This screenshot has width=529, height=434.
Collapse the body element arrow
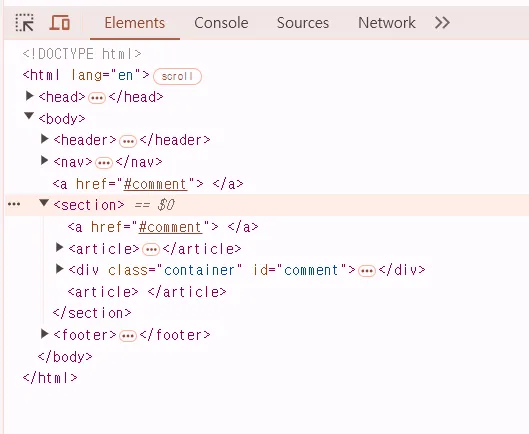[x=29, y=116]
